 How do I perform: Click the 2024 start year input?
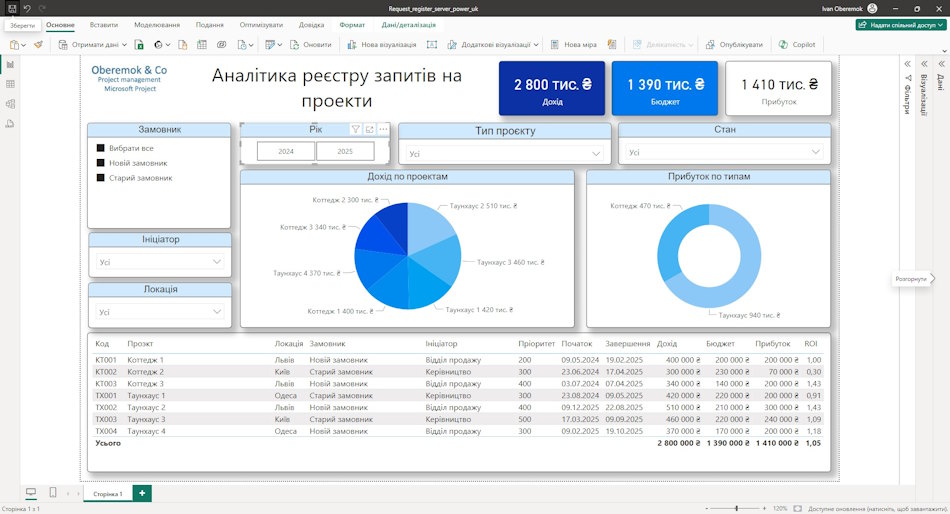286,152
